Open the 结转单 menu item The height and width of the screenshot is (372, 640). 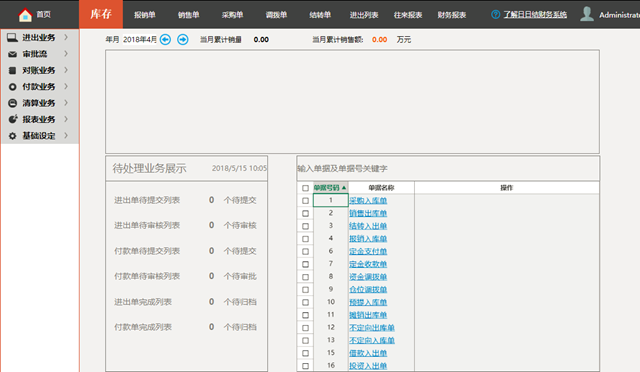point(320,15)
